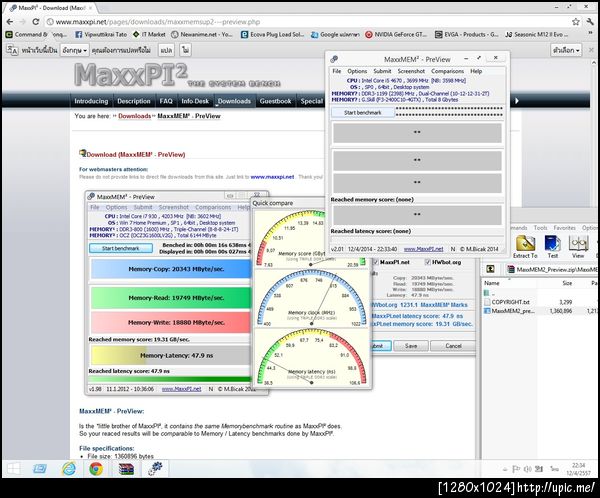Go to Introducing site tab
600x498 pixels.
[x=91, y=101]
